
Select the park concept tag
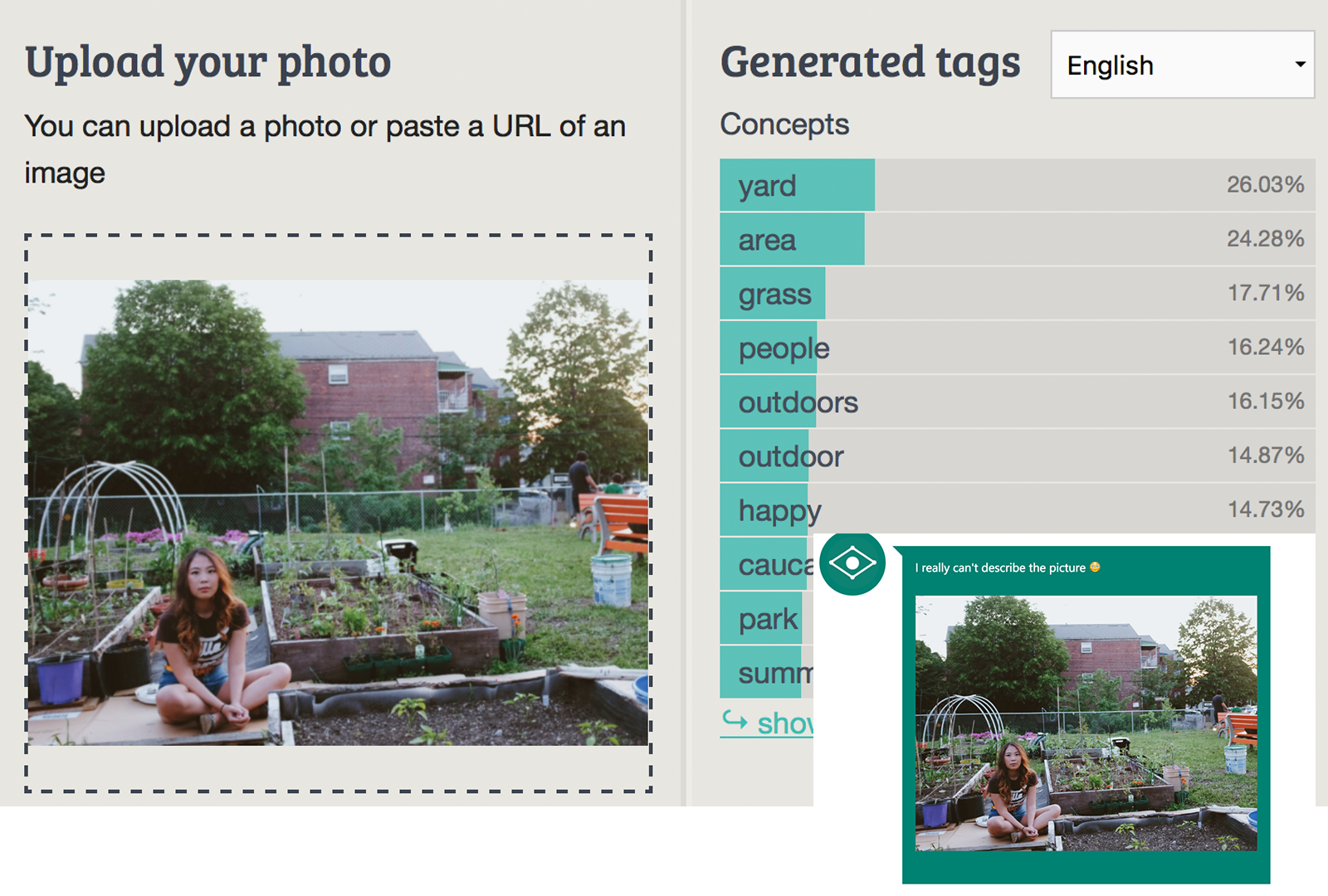pyautogui.click(x=767, y=619)
